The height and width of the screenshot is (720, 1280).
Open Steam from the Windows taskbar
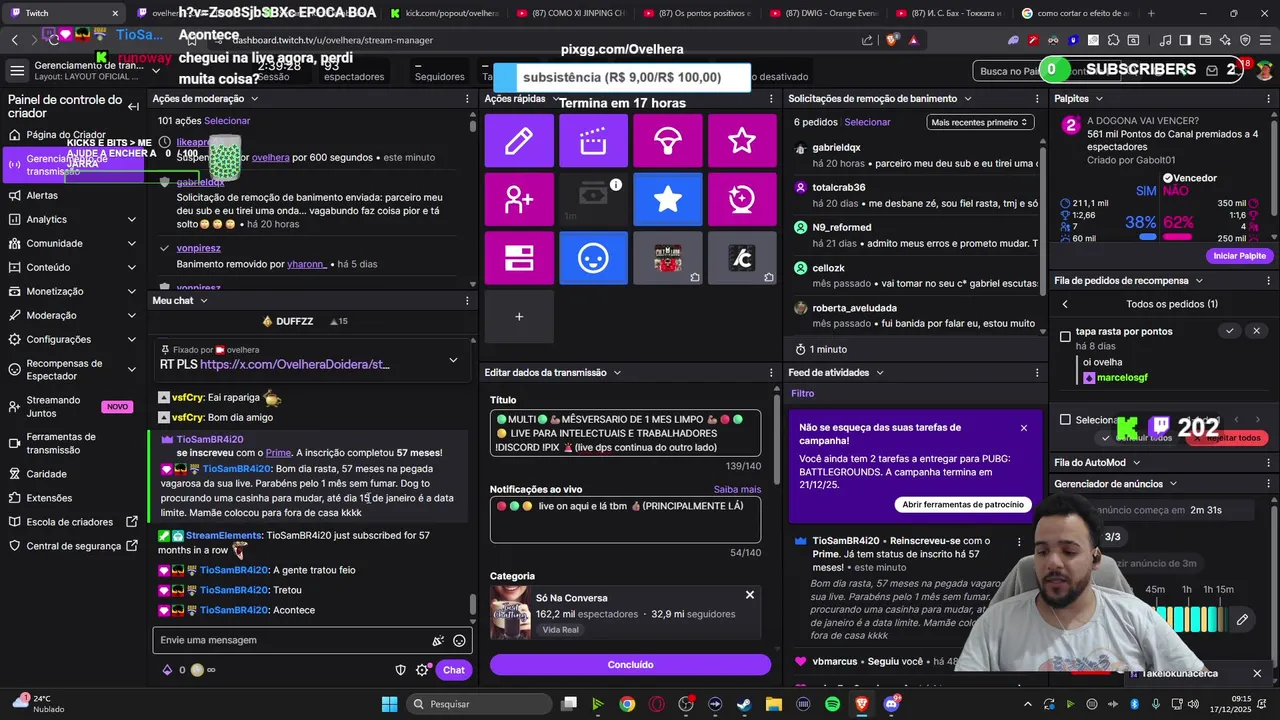744,704
